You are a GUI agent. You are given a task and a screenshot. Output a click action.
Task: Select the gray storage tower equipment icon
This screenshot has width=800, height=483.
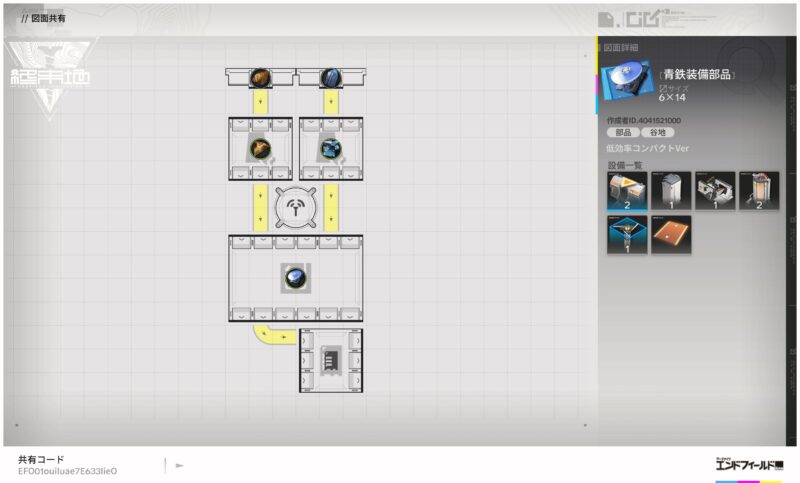pyautogui.click(x=670, y=190)
